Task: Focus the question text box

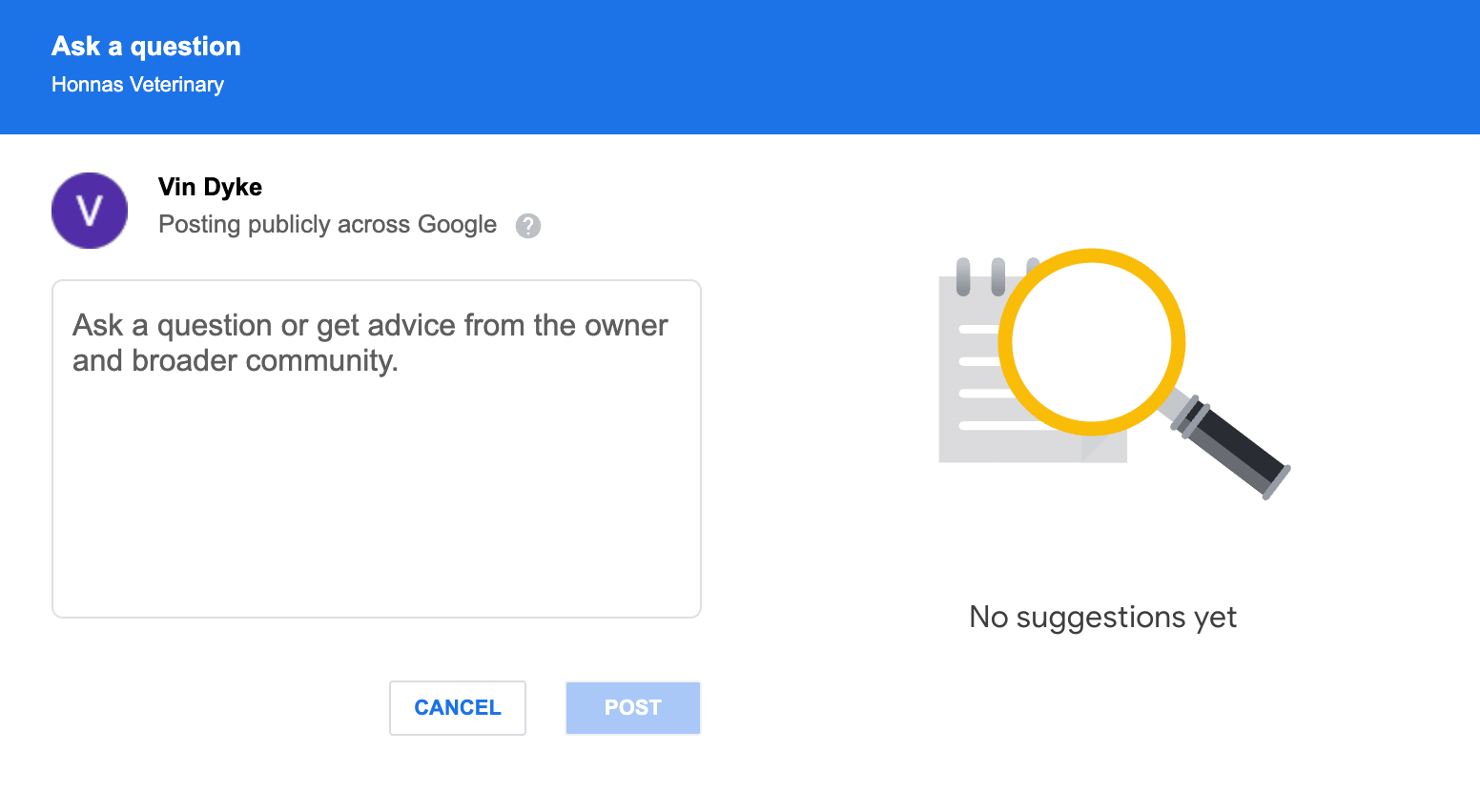Action: point(377,448)
